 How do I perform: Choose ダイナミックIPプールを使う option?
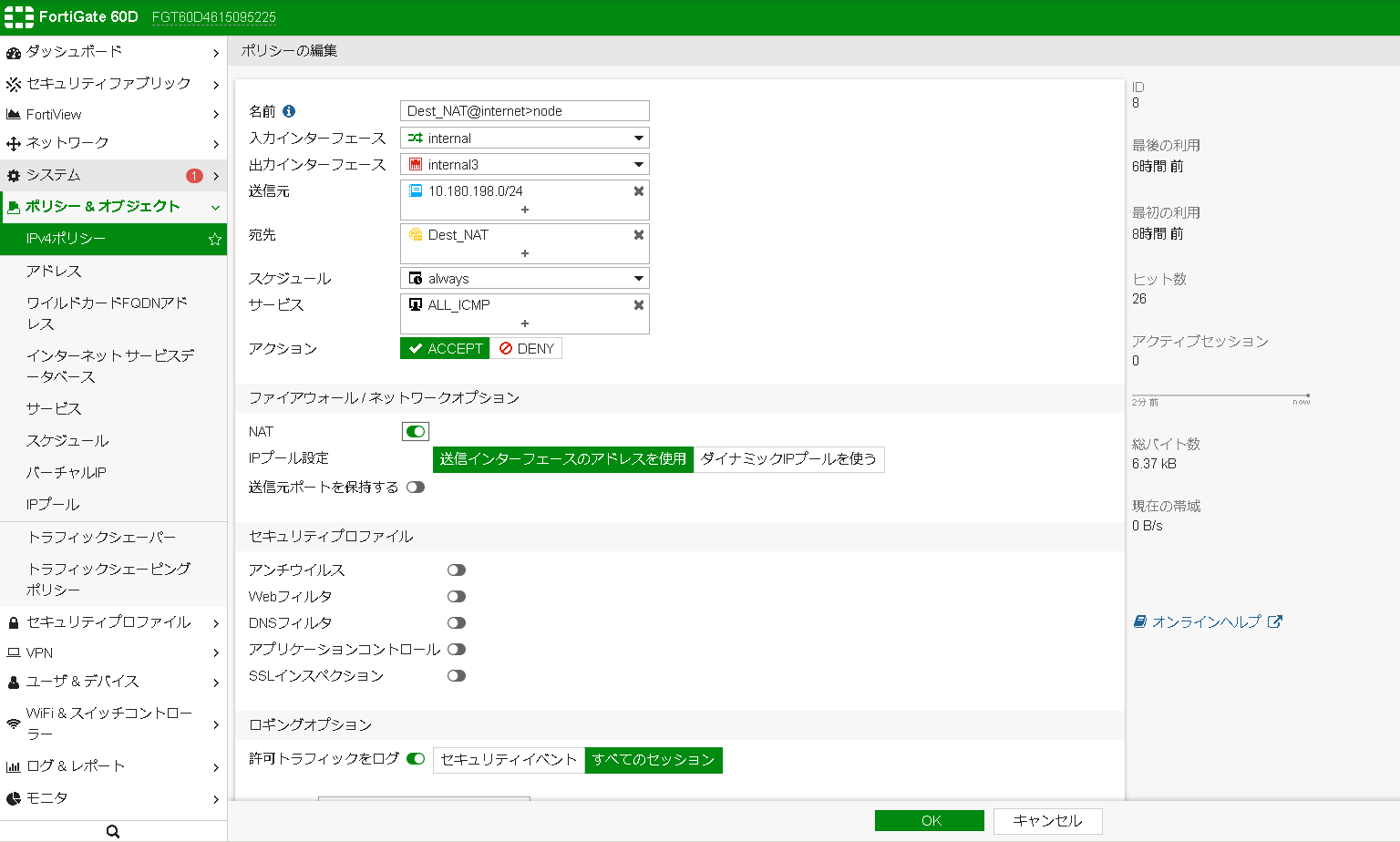789,459
